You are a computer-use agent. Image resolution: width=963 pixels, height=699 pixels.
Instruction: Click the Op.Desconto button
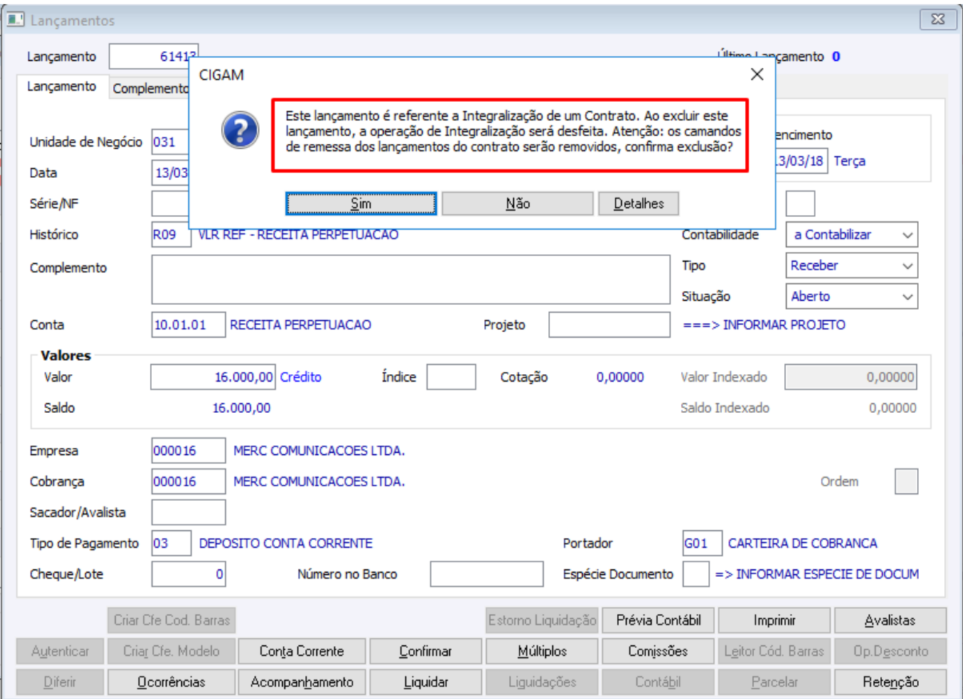(890, 651)
